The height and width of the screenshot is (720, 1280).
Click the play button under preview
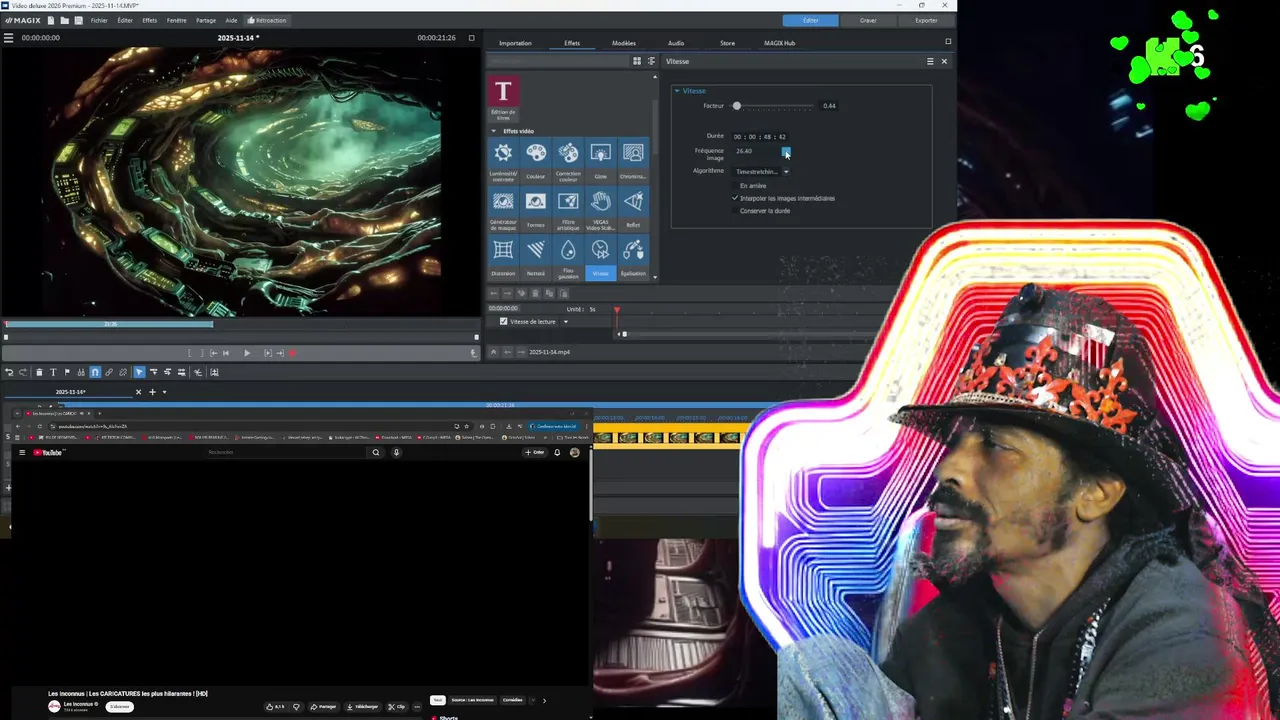[x=247, y=353]
